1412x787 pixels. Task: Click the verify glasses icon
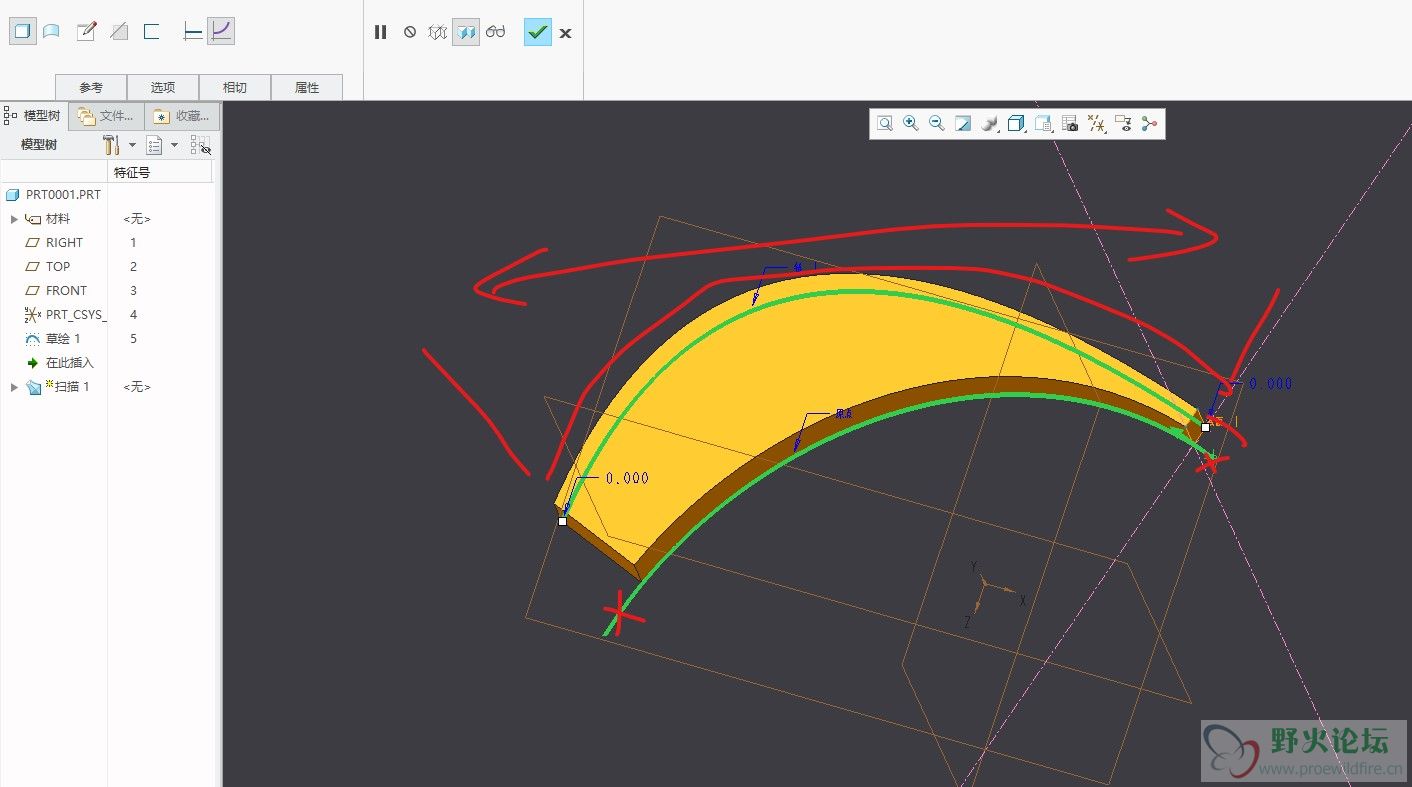[496, 32]
